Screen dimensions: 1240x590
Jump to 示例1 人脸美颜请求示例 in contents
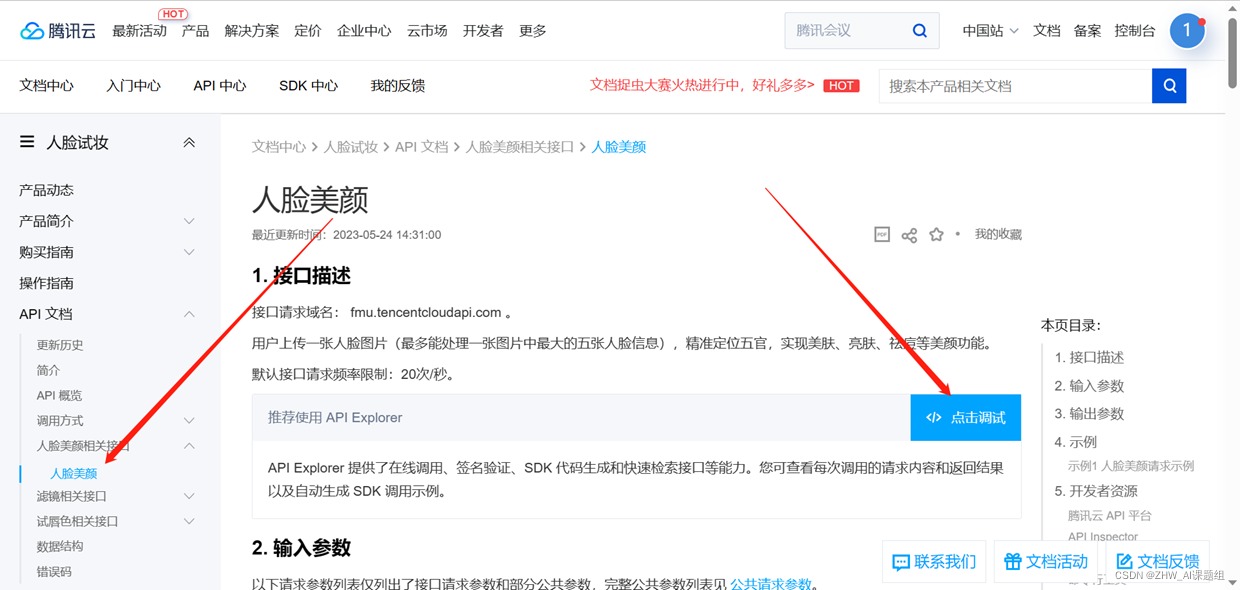coord(1131,466)
